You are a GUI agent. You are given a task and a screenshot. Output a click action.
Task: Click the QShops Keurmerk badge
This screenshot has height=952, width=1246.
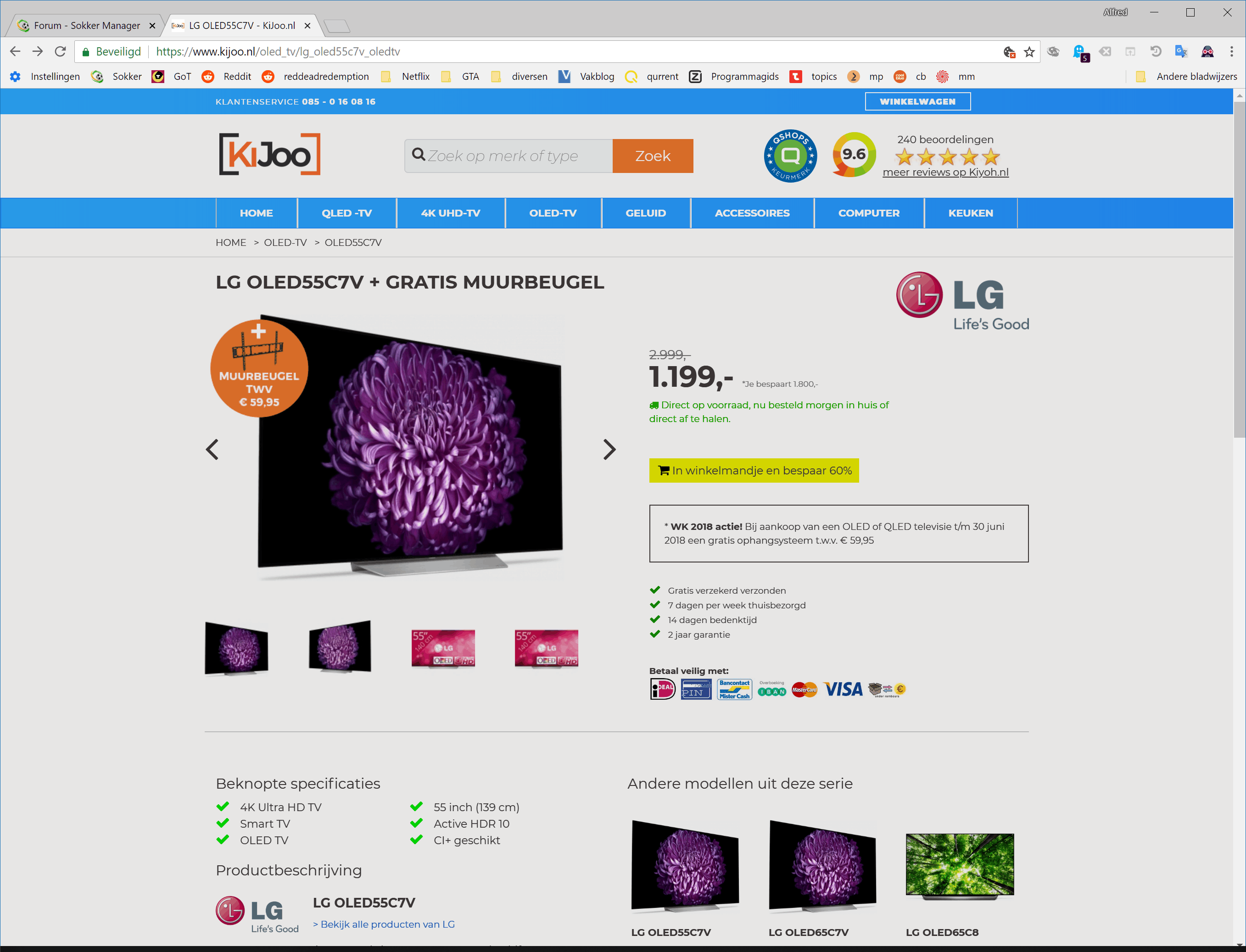pyautogui.click(x=790, y=156)
